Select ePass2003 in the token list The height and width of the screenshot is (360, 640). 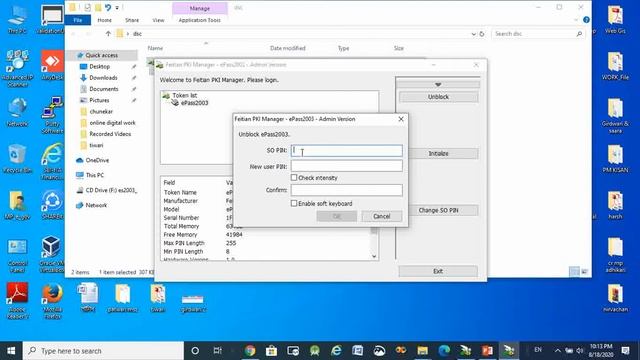coord(194,103)
